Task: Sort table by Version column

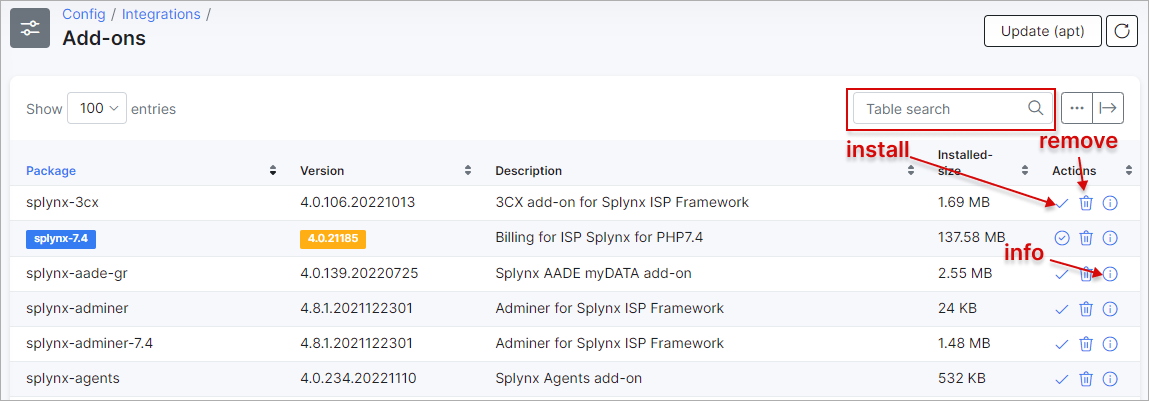Action: (322, 171)
